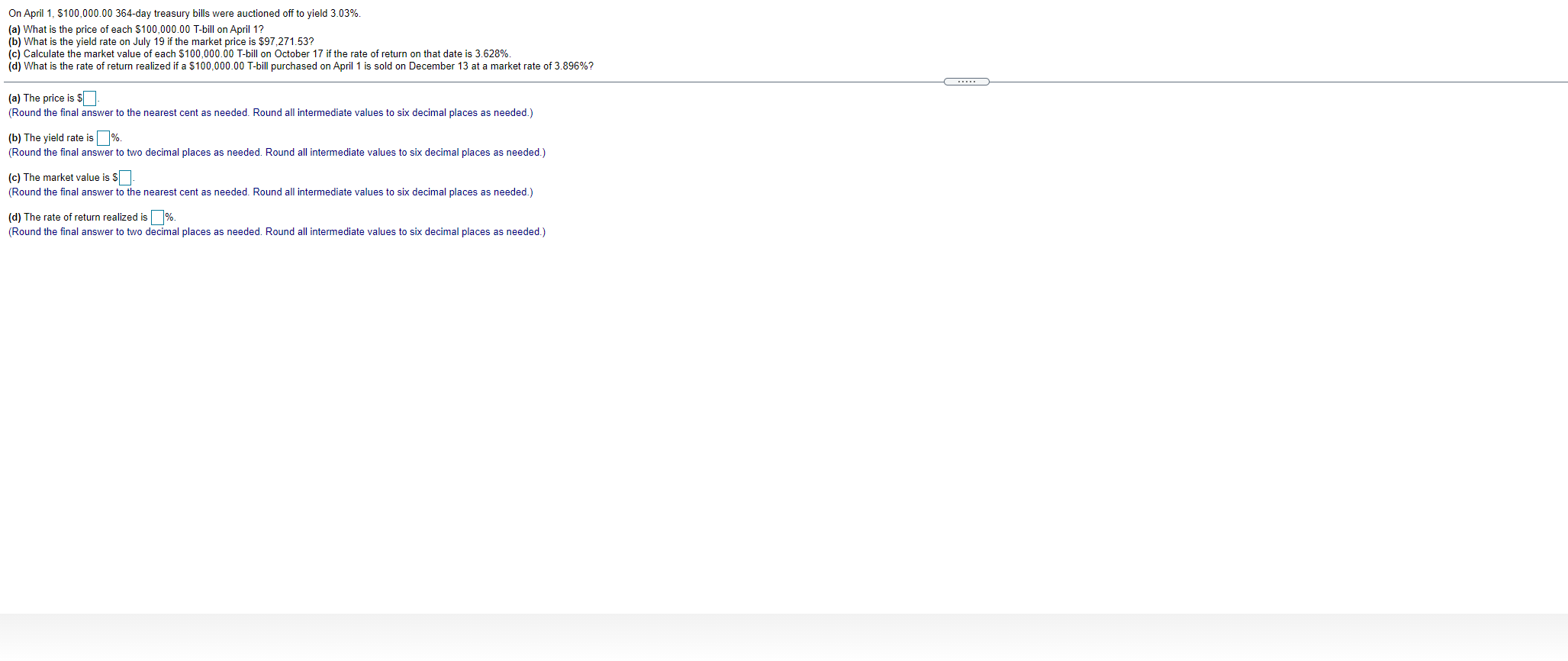Click question line '(a) What is the price of each'
This screenshot has width=1568, height=661.
(136, 30)
